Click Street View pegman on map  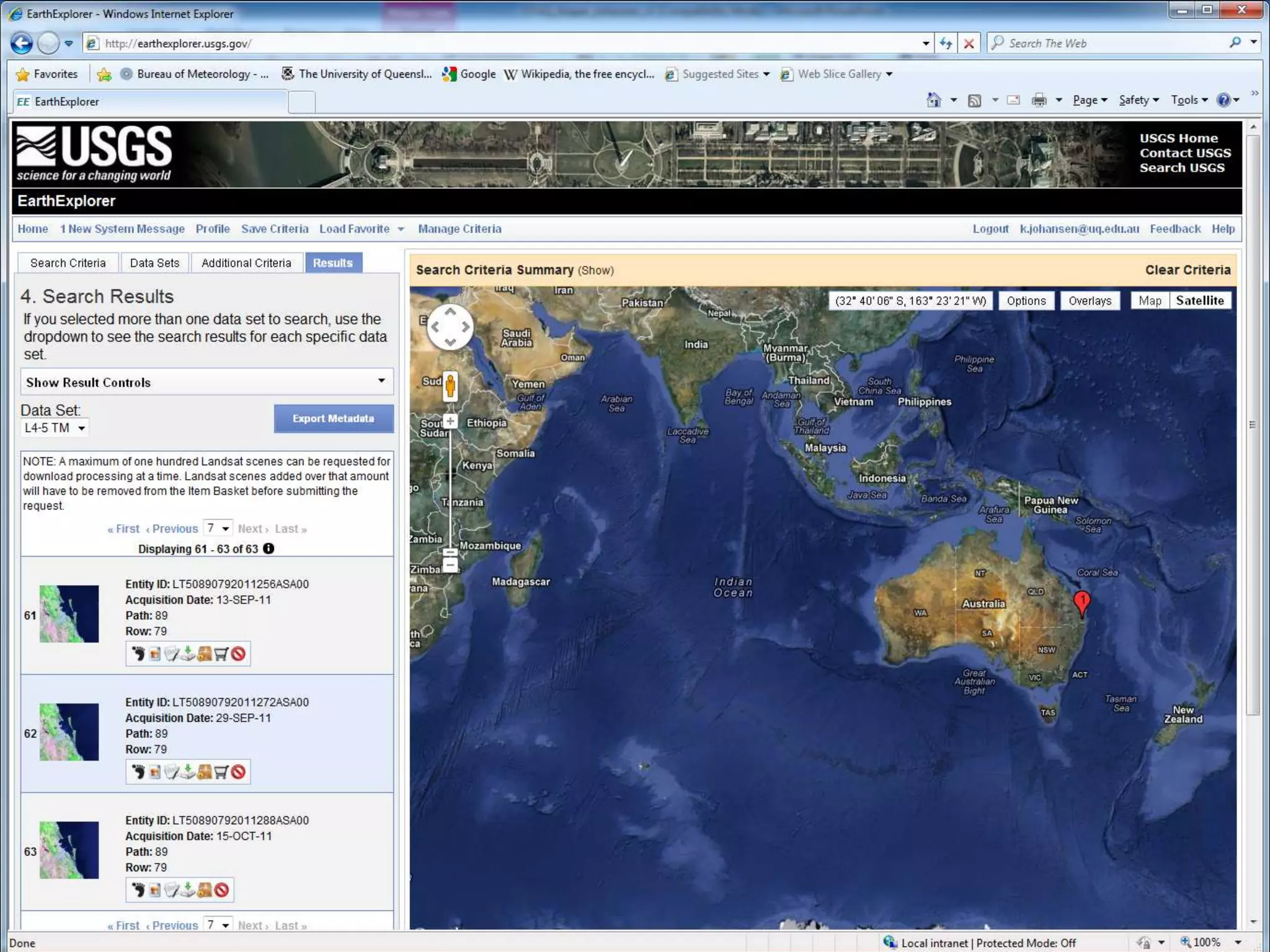[x=450, y=386]
